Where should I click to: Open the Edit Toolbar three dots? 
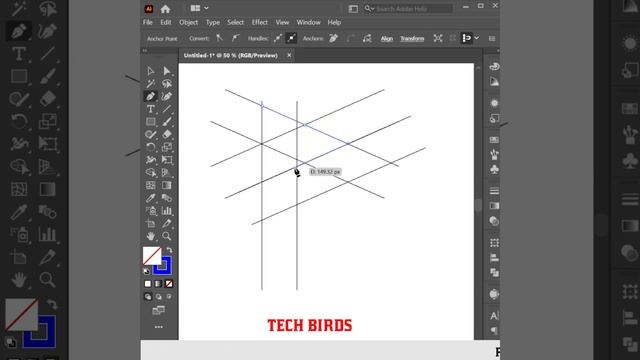159,327
